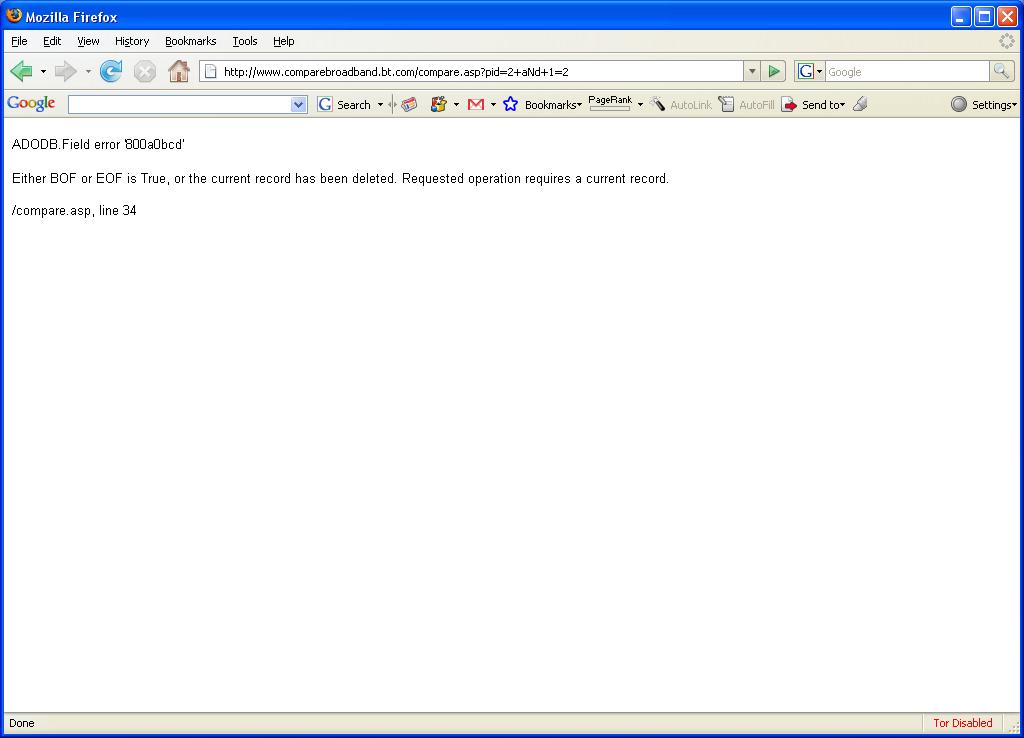The height and width of the screenshot is (738, 1024).
Task: Toggle Tor Disabled status
Action: pos(963,723)
